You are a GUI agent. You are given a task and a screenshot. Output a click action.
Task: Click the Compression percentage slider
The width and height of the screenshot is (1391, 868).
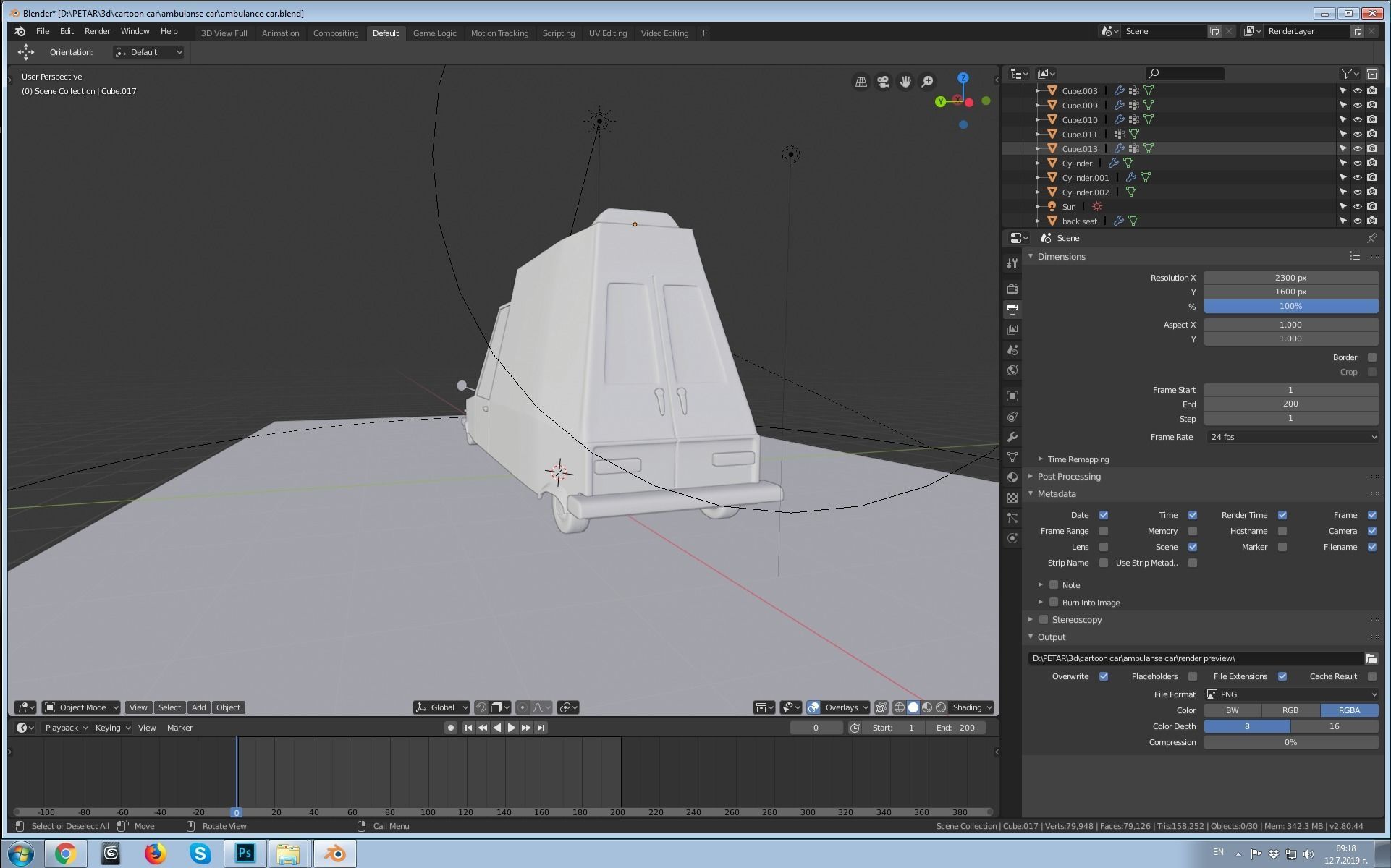(x=1290, y=742)
